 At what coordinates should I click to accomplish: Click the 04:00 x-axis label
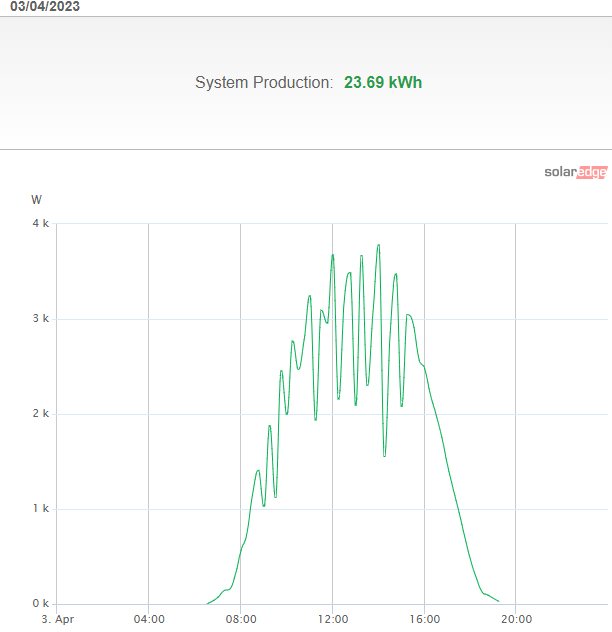pyautogui.click(x=149, y=619)
